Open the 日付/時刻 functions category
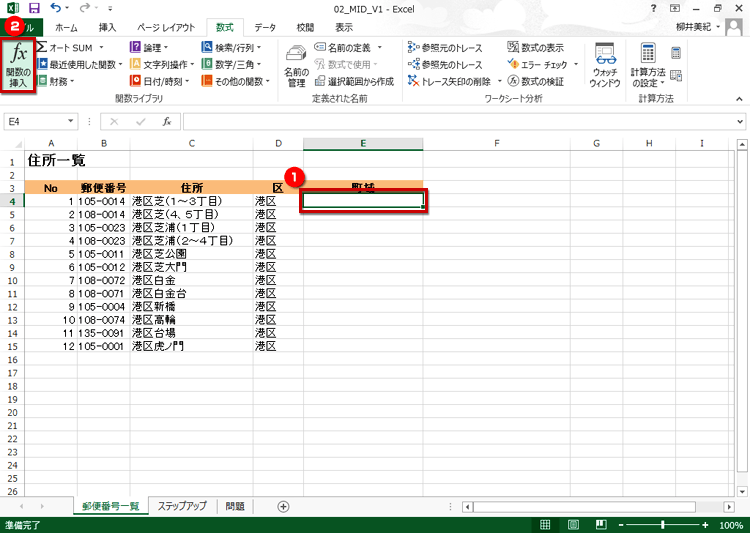This screenshot has width=750, height=533. click(160, 81)
